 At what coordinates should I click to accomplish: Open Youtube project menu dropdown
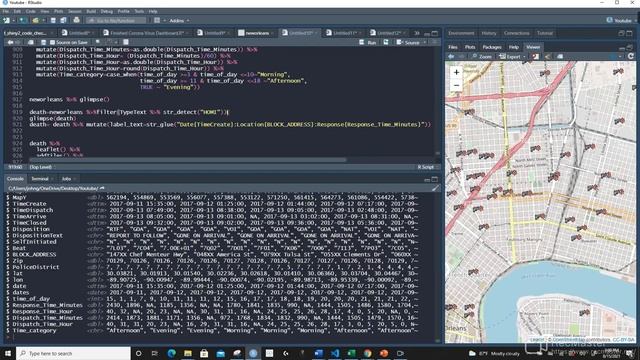621,20
